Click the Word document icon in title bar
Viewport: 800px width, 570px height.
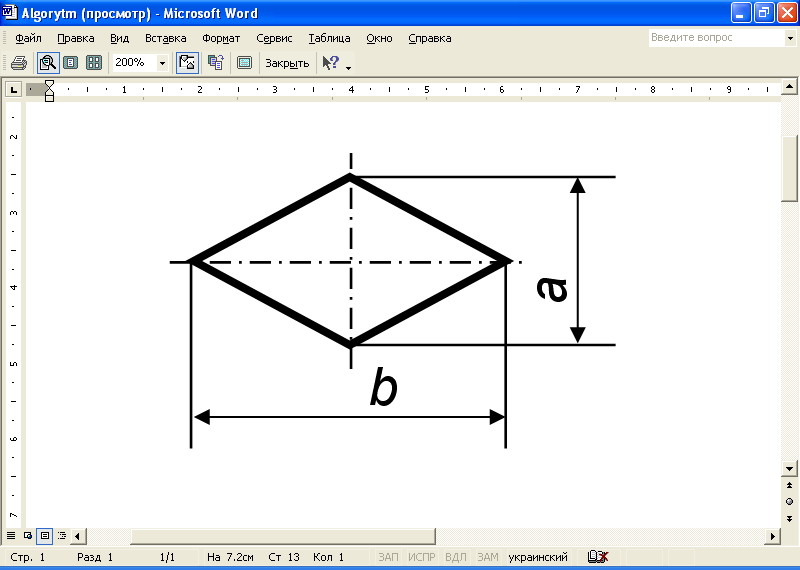10,12
